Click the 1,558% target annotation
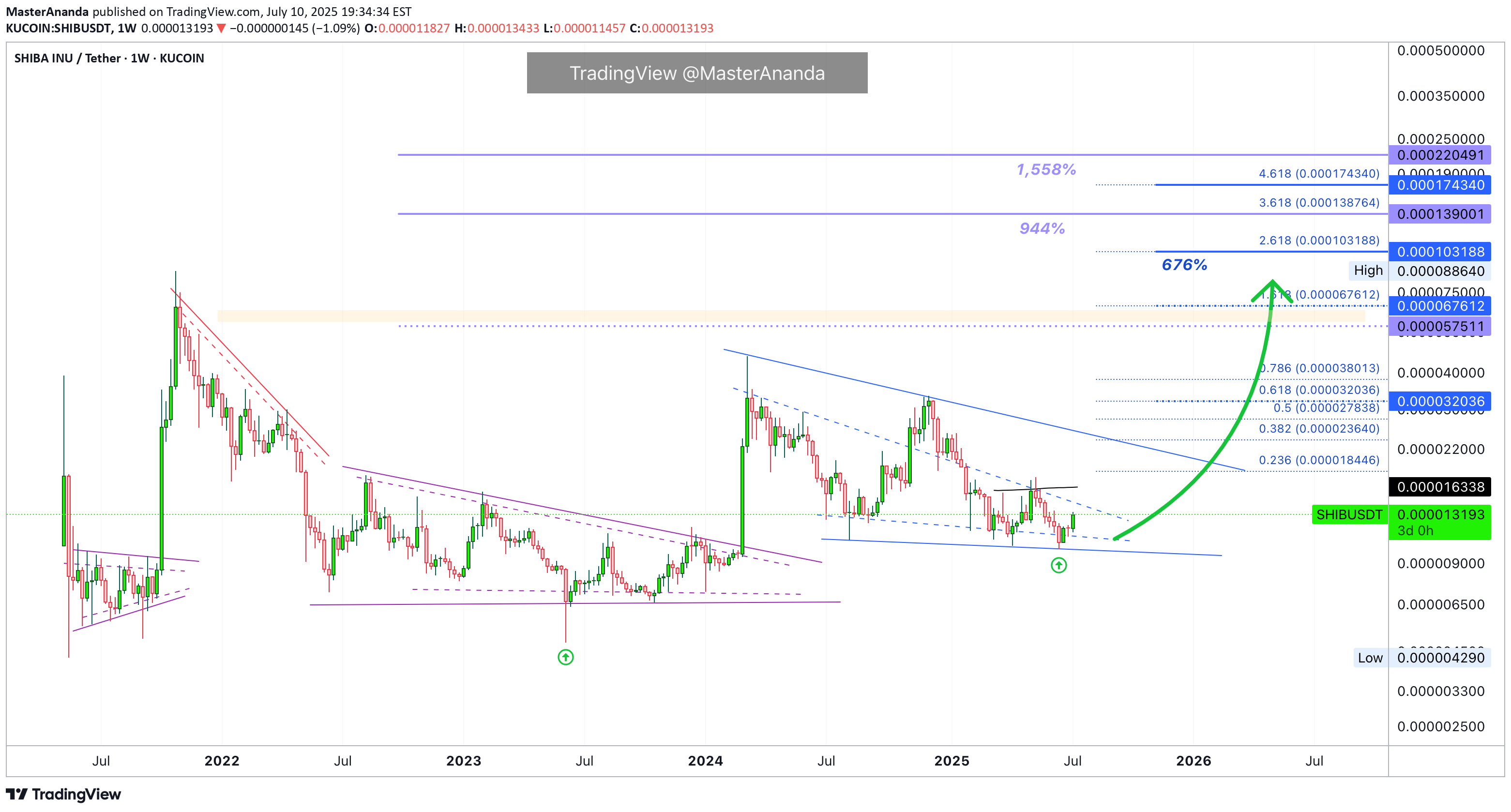Image resolution: width=1511 pixels, height=812 pixels. coord(1046,169)
